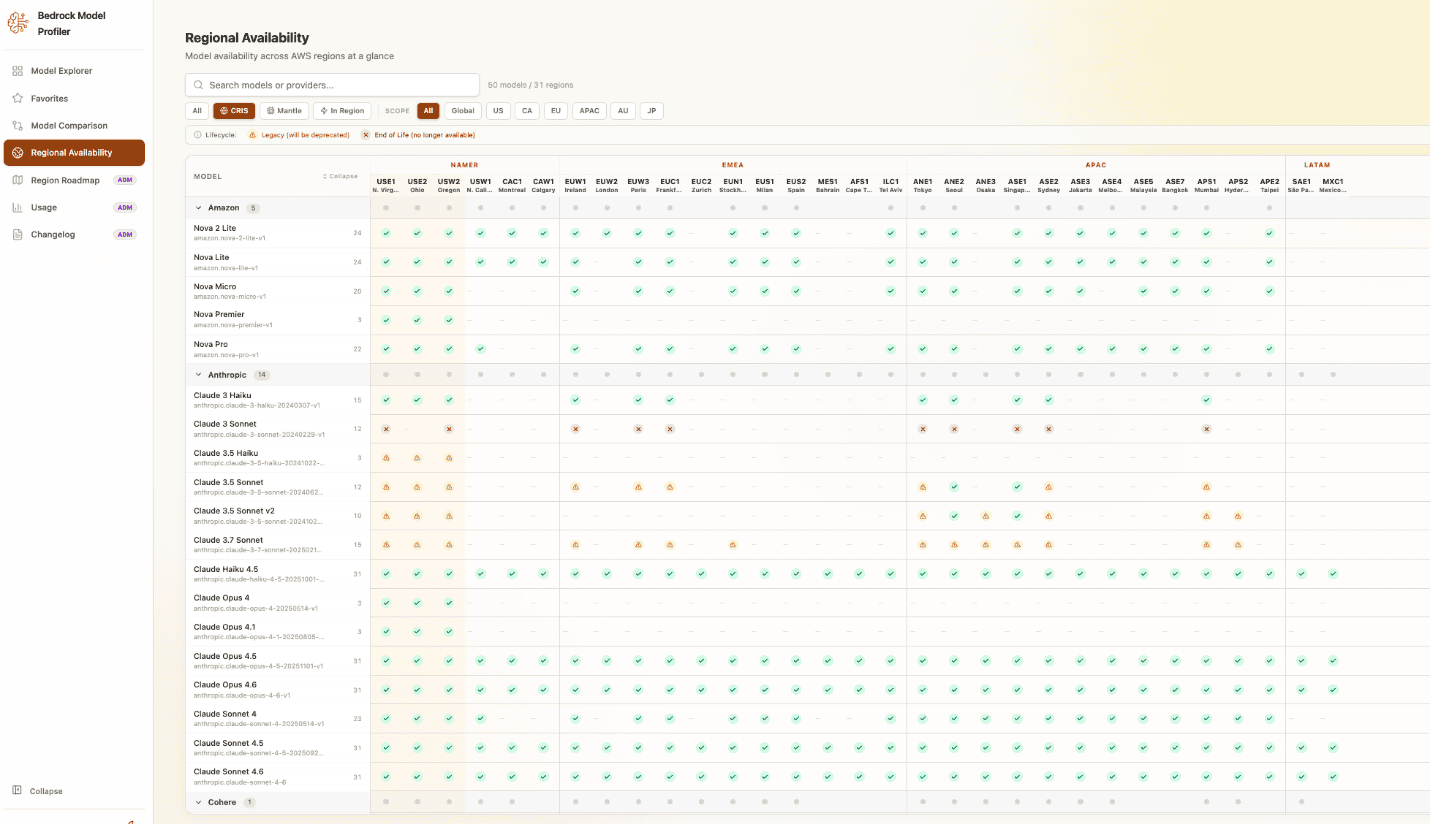Click the Model Explorer grid icon
The height and width of the screenshot is (824, 1430).
click(17, 71)
